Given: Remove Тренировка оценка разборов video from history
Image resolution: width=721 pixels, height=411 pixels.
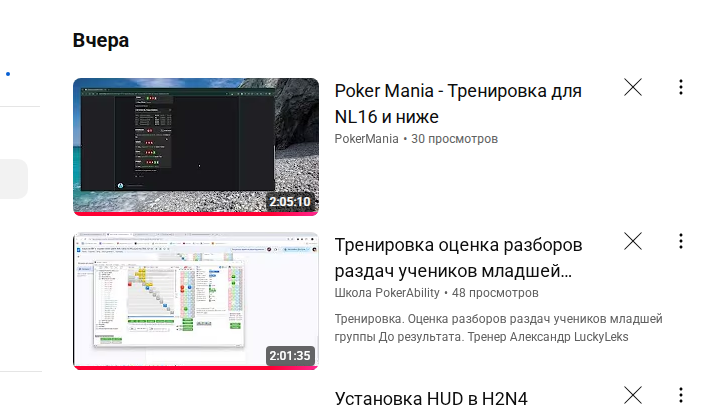Looking at the screenshot, I should (x=633, y=241).
